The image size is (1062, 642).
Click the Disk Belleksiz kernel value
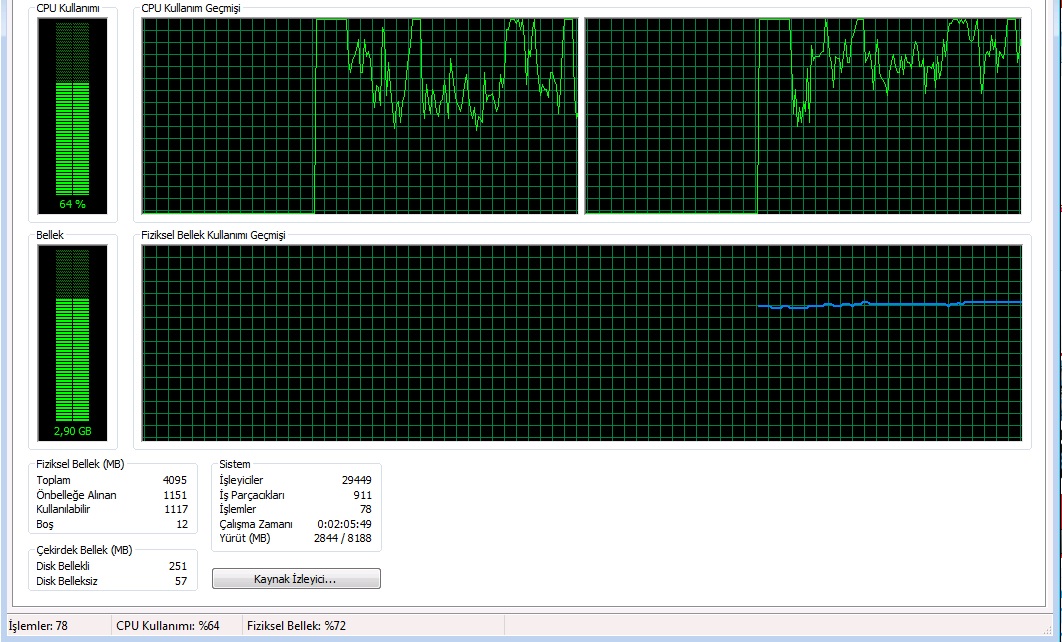point(180,581)
